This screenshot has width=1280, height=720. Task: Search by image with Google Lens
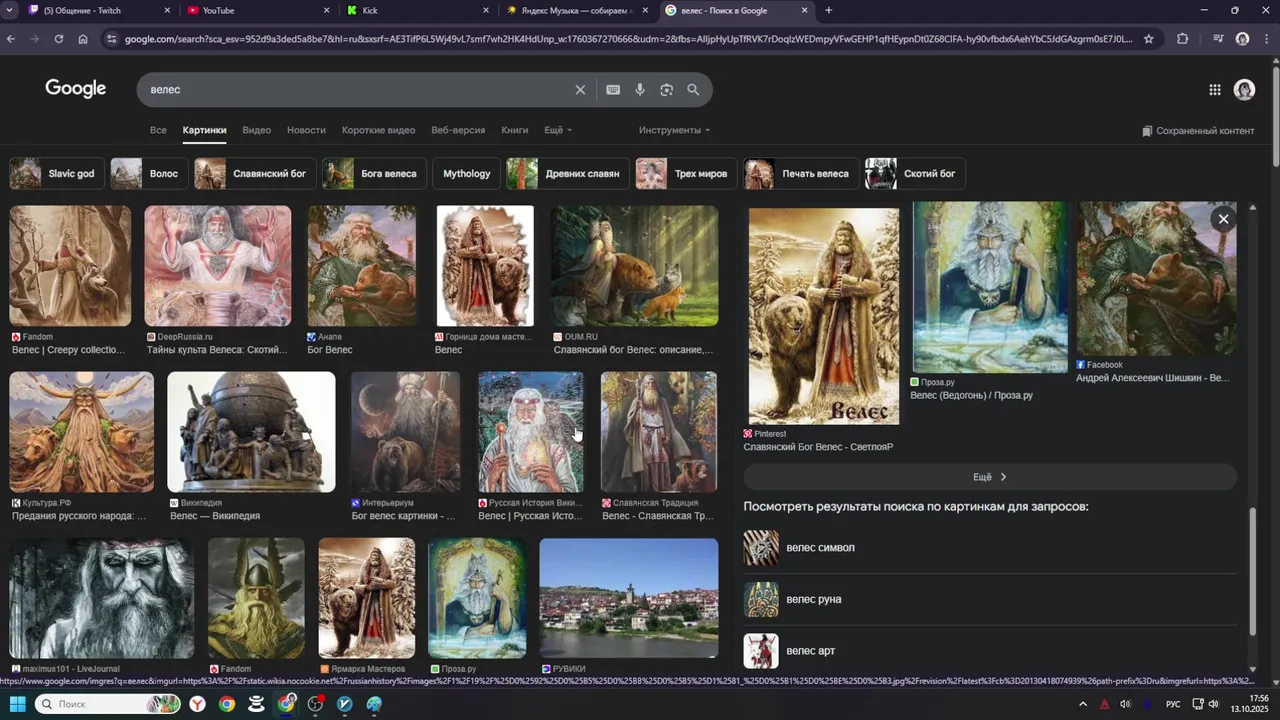667,90
